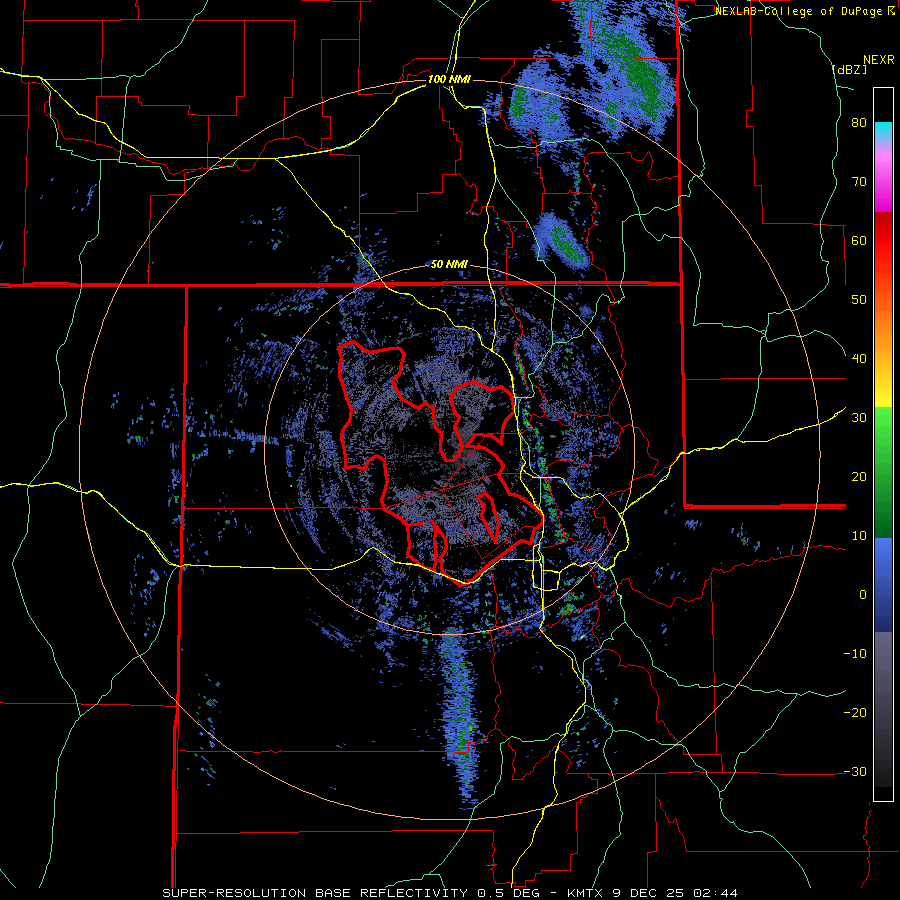Click the 70 value on the dBZ scale
This screenshot has width=900, height=900.
click(x=859, y=182)
